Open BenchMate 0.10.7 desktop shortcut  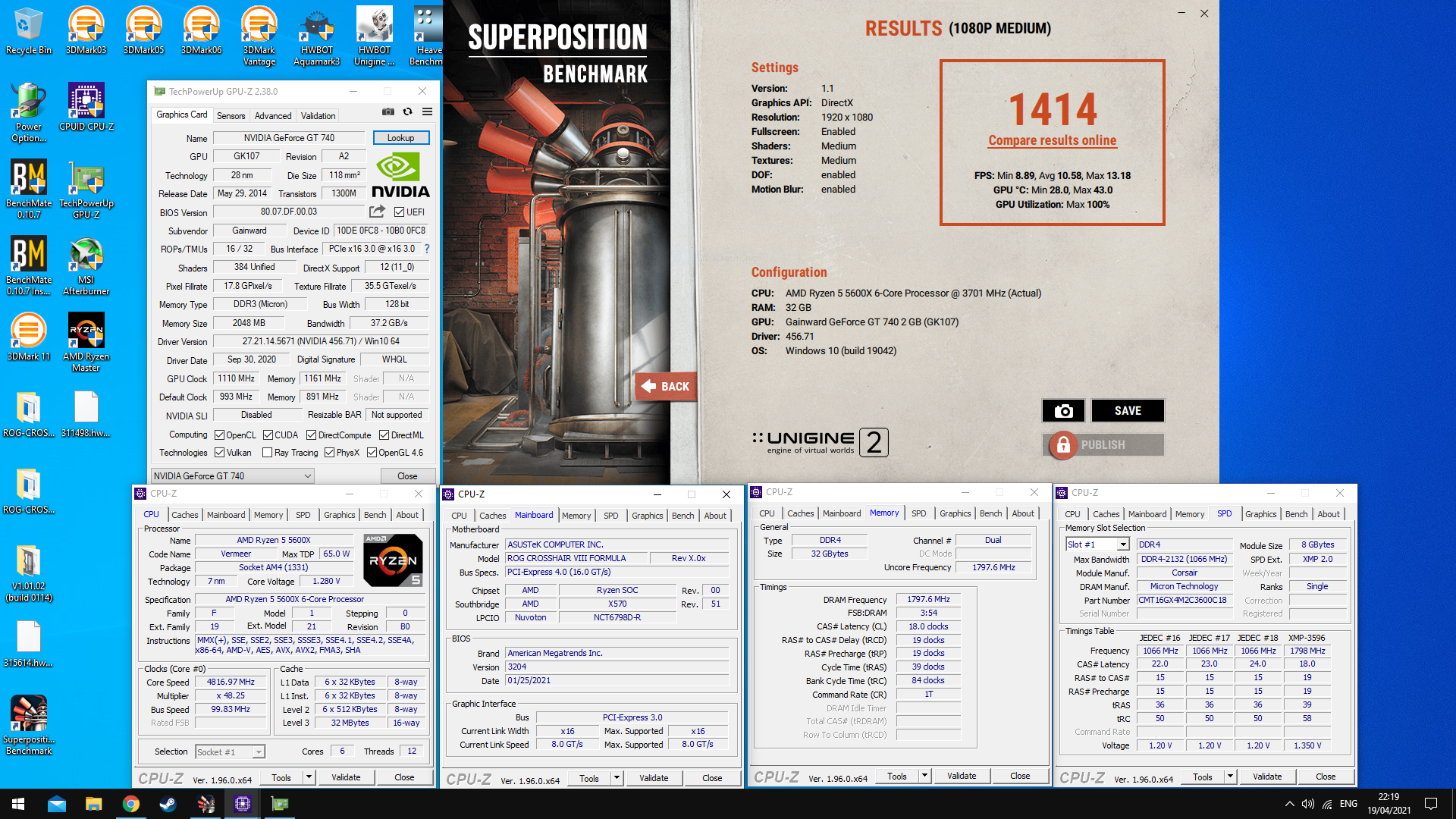pos(29,190)
